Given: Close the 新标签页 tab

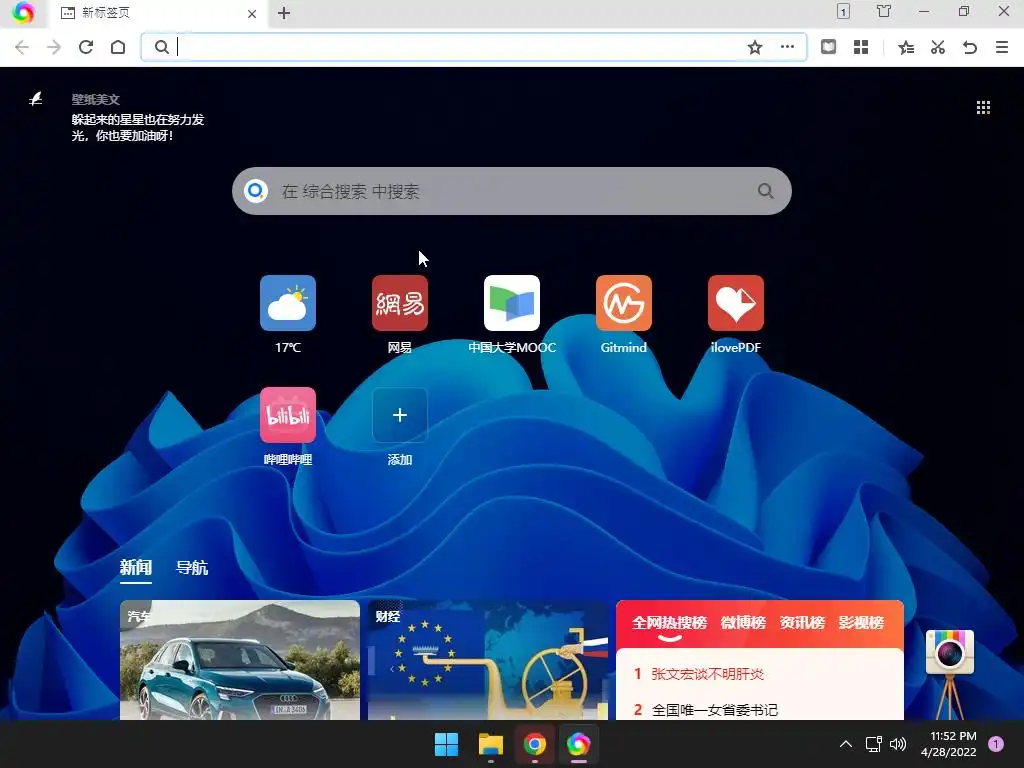Looking at the screenshot, I should tap(252, 14).
